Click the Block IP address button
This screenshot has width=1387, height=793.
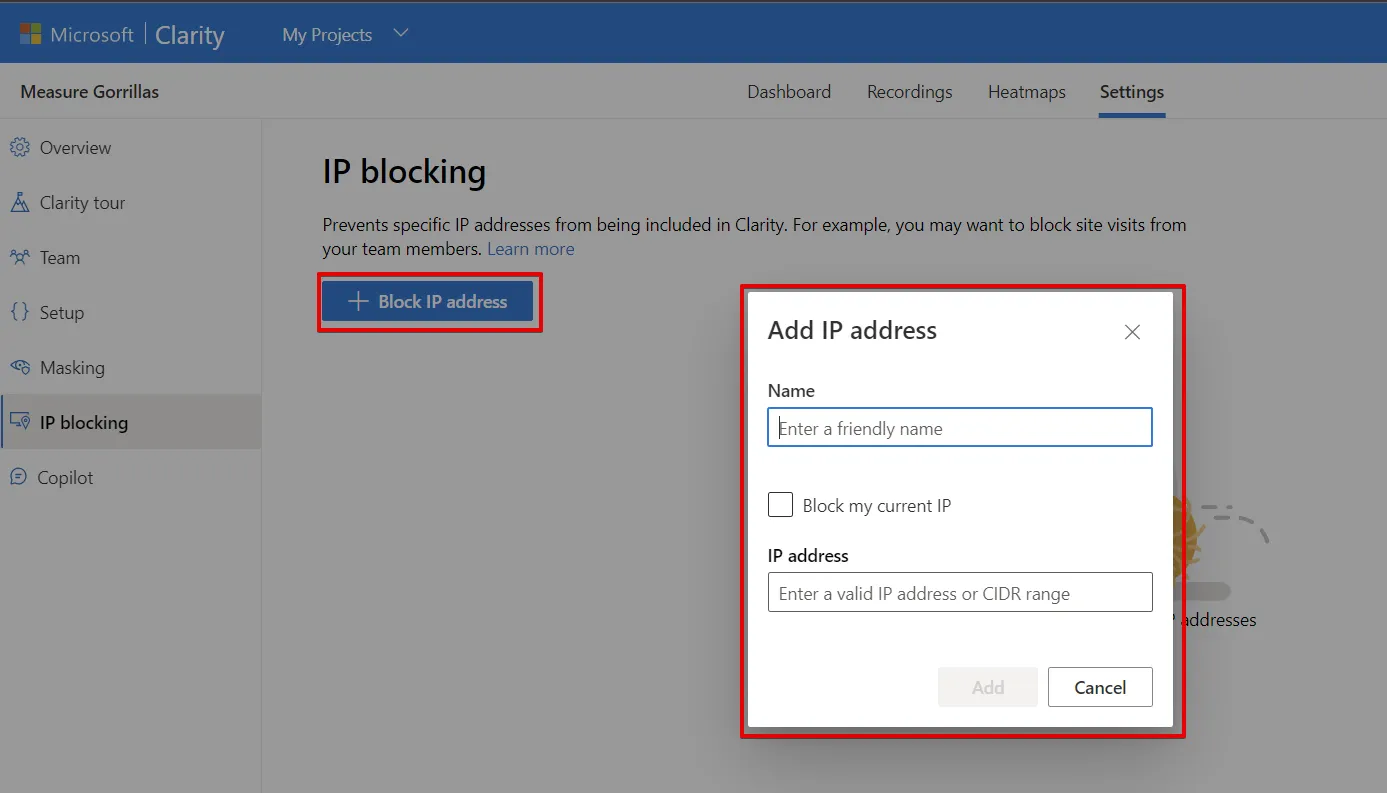[427, 301]
